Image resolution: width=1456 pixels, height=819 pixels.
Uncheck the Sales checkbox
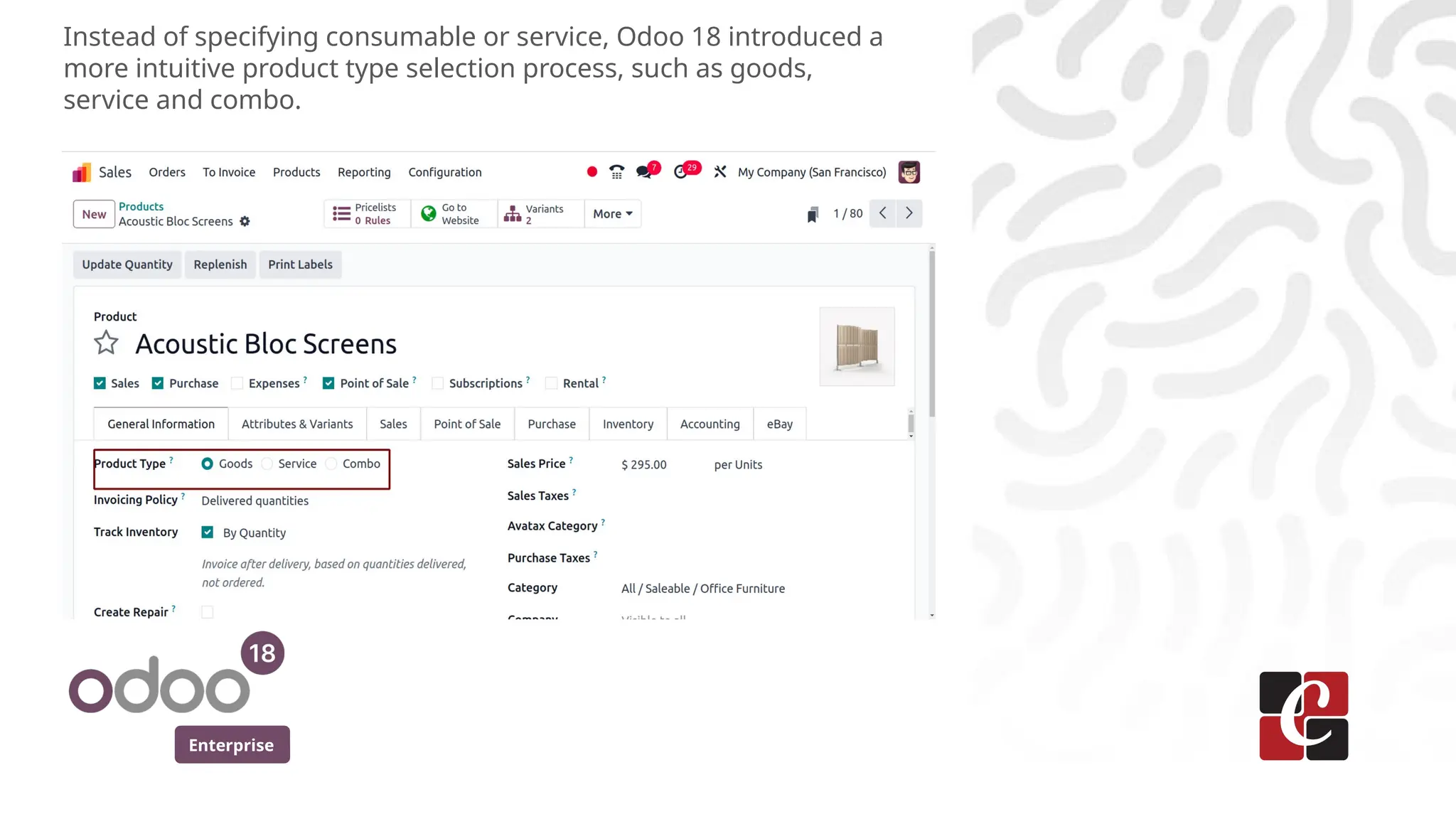tap(100, 383)
